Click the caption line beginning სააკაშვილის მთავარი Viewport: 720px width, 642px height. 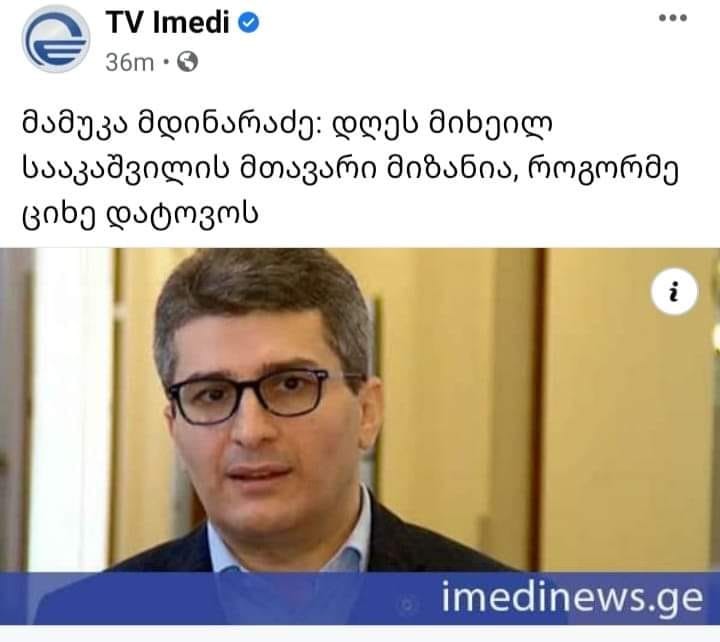click(350, 169)
